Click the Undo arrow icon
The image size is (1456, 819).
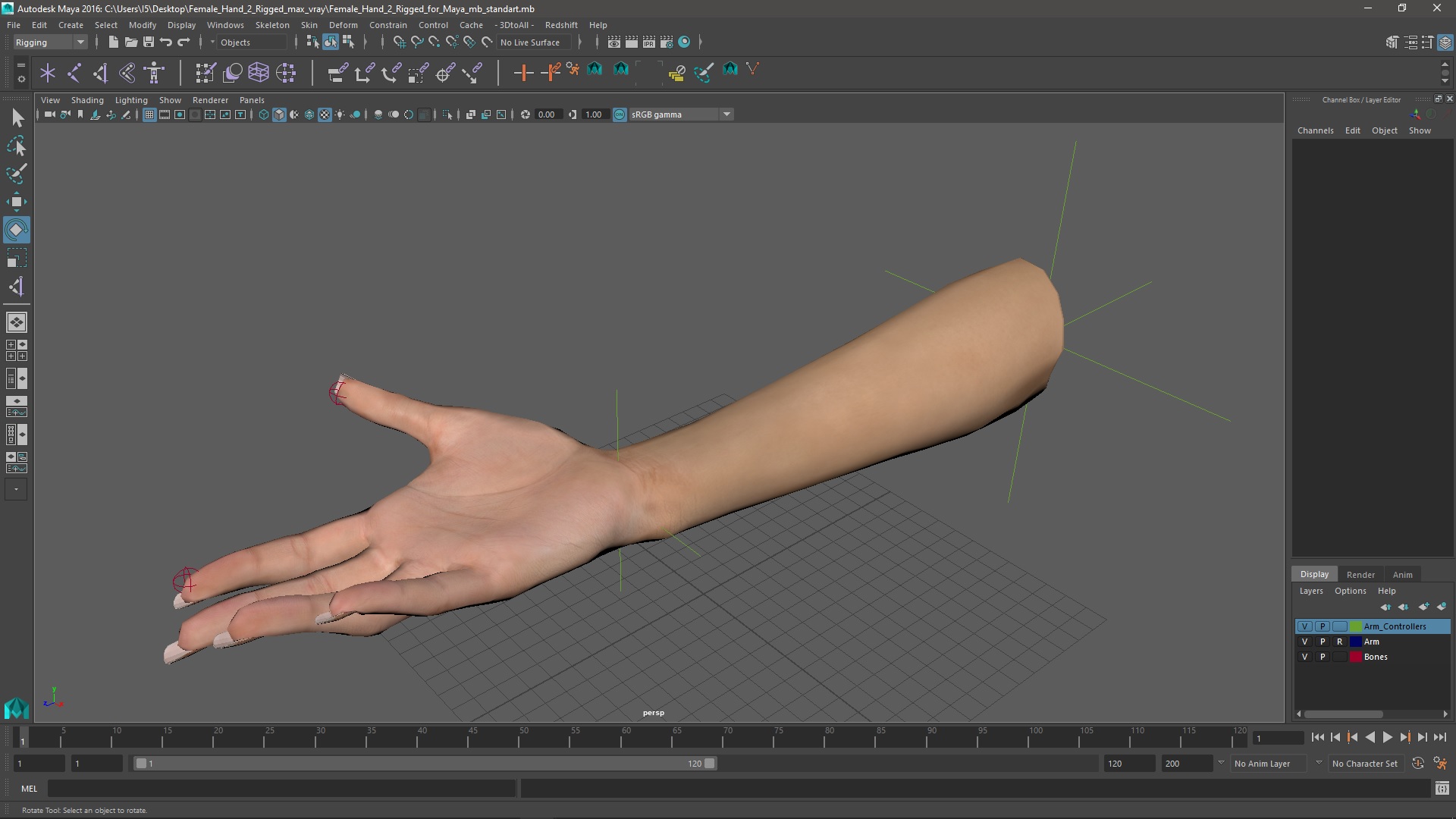click(166, 42)
